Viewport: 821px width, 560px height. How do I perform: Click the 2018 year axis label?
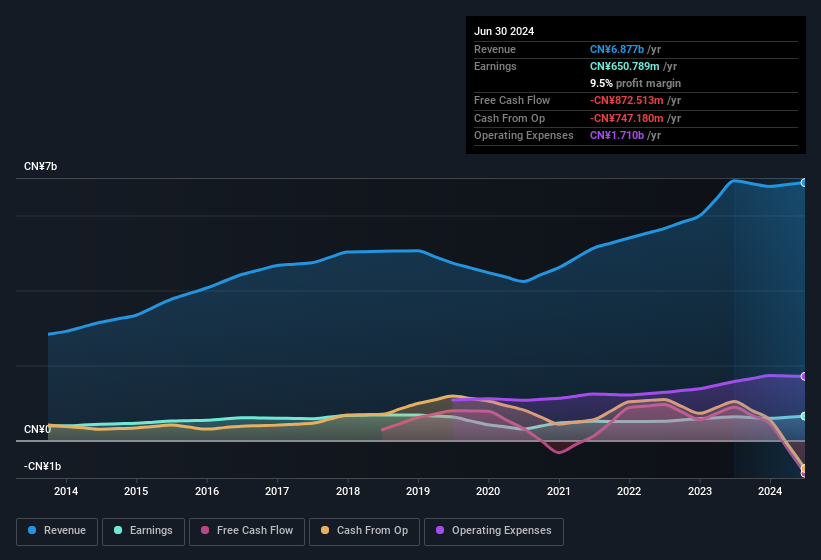[x=348, y=491]
